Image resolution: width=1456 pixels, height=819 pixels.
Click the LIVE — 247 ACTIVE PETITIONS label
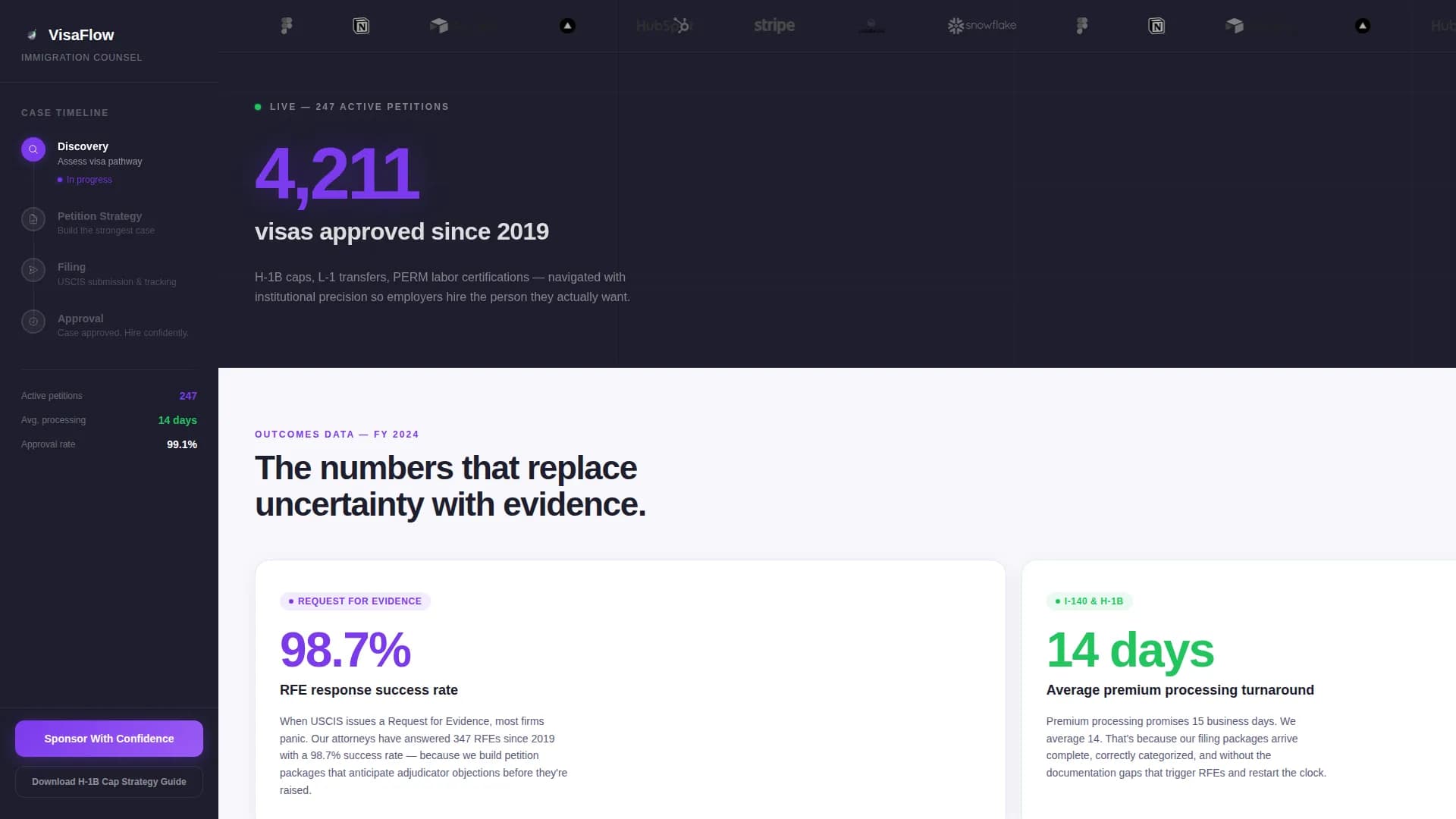coord(359,107)
